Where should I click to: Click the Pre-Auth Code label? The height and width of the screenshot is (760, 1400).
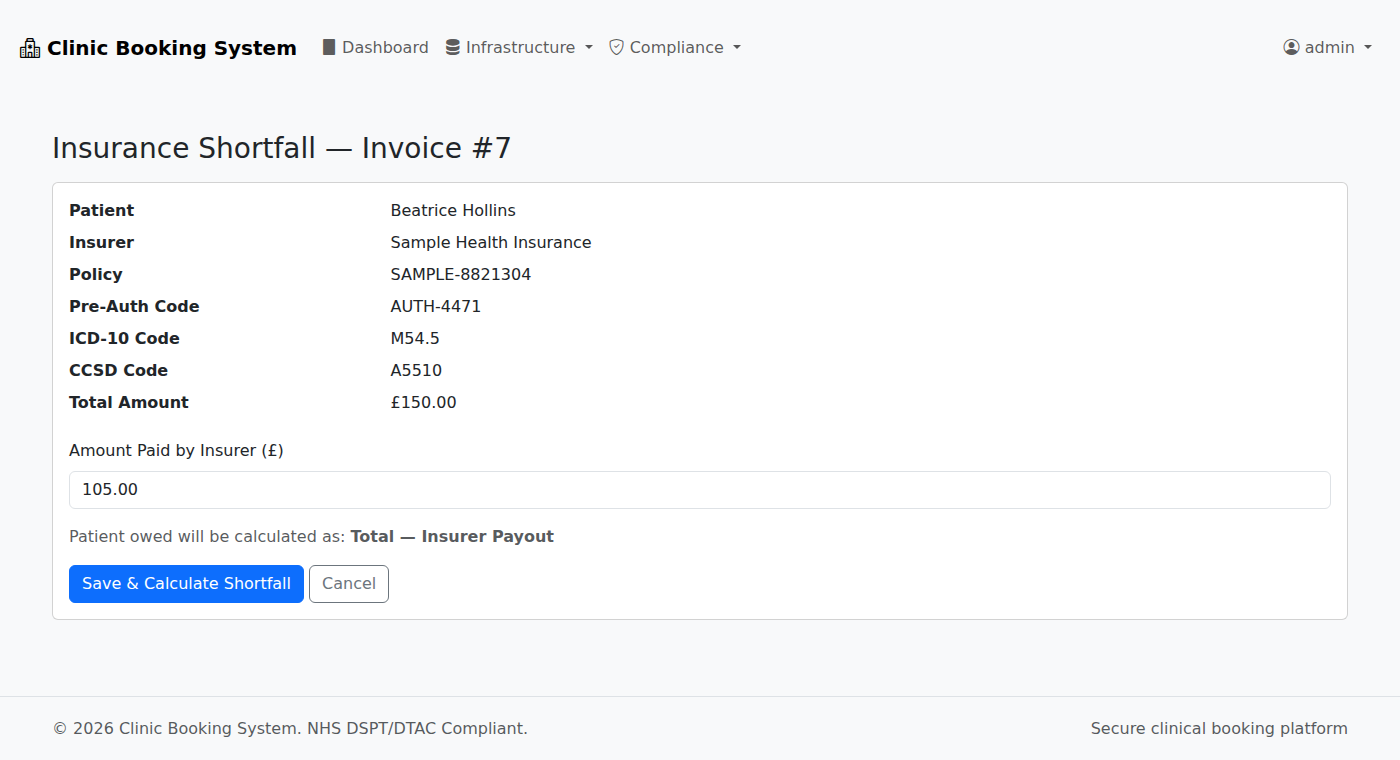(134, 306)
